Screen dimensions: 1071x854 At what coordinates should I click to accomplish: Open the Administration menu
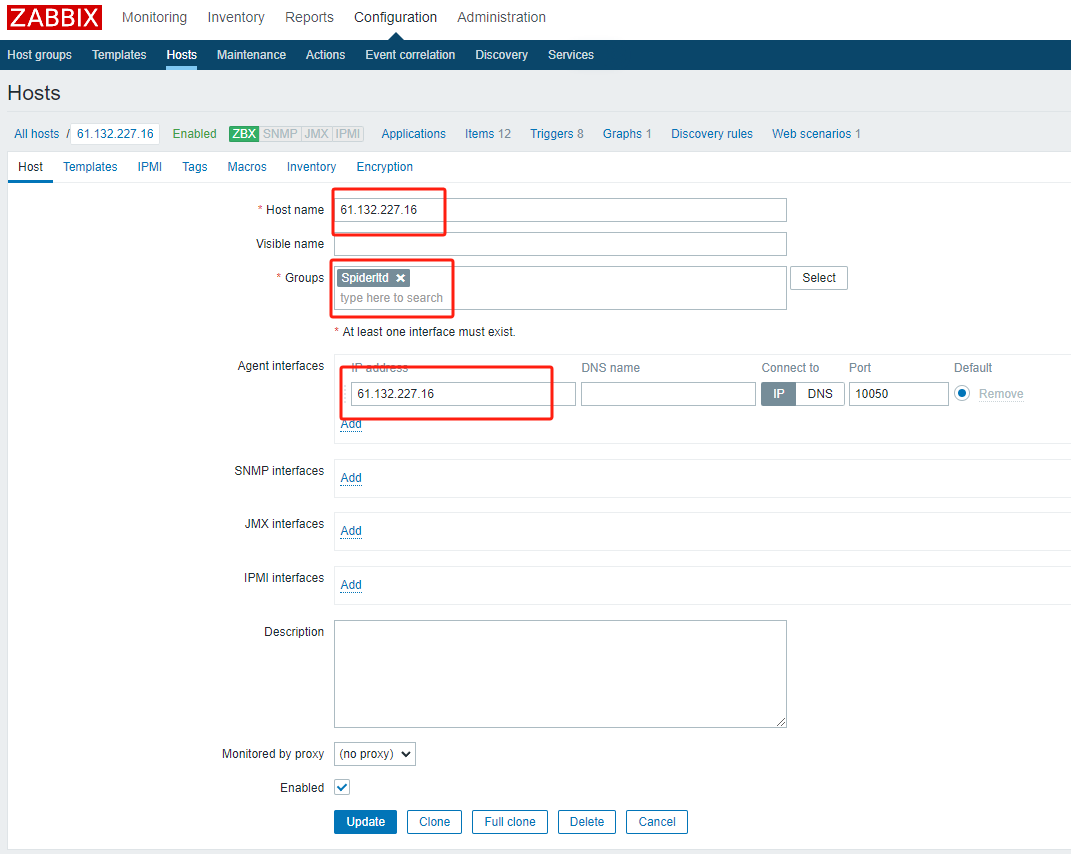coord(501,17)
